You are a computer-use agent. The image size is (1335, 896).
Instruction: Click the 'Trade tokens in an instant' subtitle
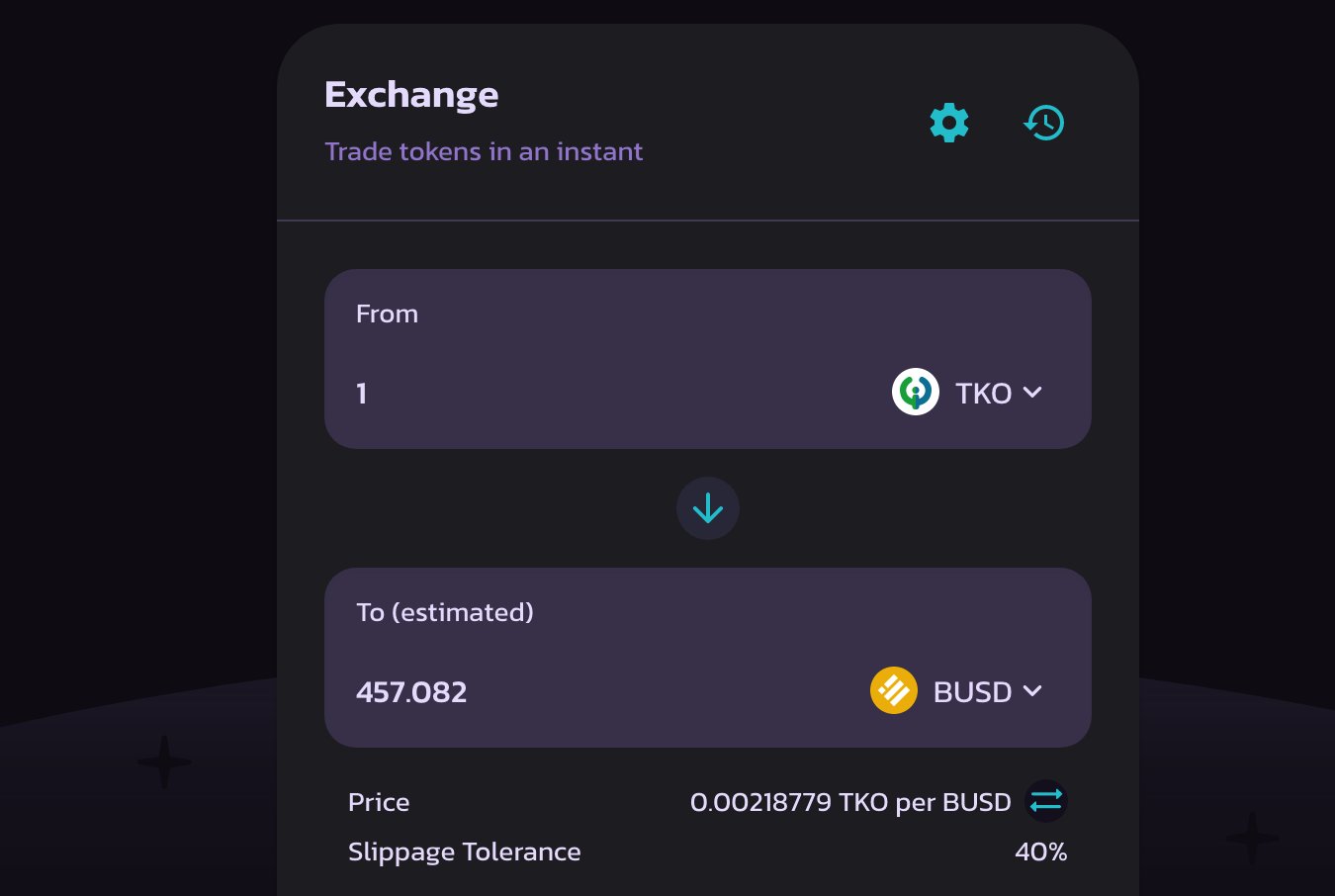[484, 151]
